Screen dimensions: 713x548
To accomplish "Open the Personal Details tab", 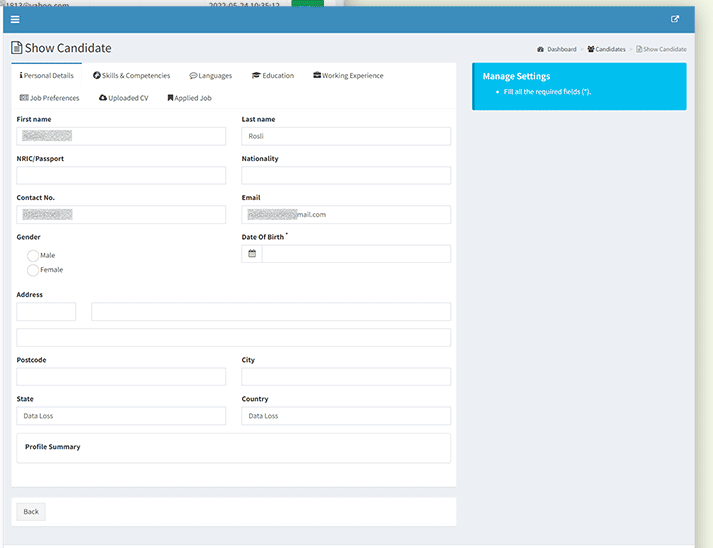I will coord(46,75).
